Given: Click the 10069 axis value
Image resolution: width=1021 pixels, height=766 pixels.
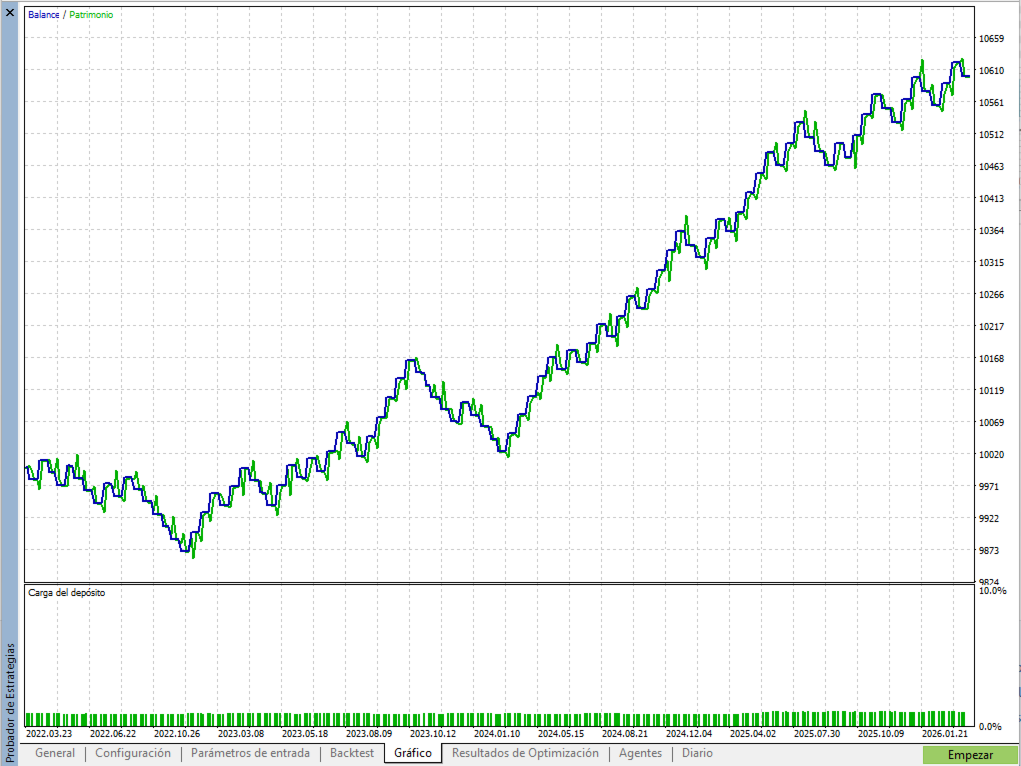Looking at the screenshot, I should pyautogui.click(x=991, y=422).
